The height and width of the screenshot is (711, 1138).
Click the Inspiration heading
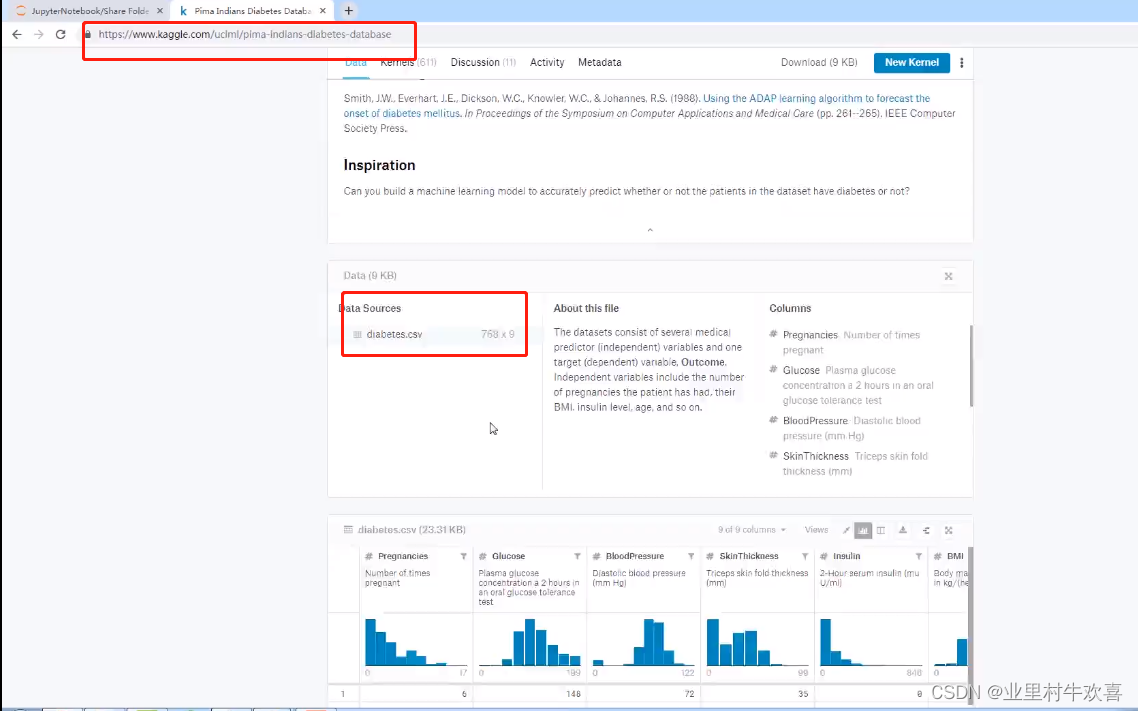380,165
